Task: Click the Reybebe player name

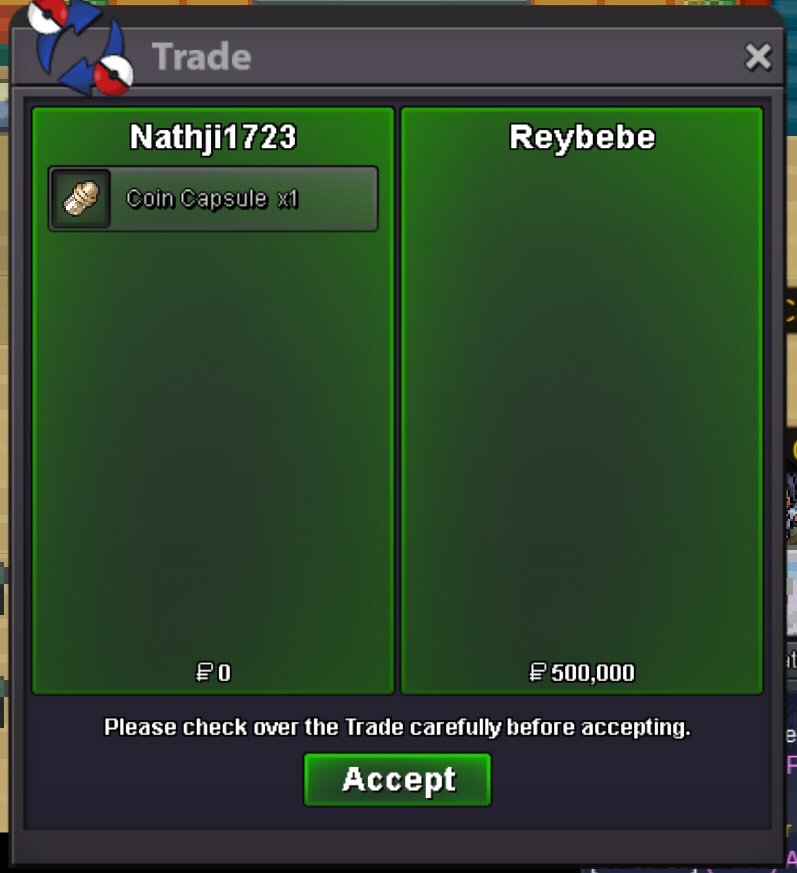Action: (582, 138)
